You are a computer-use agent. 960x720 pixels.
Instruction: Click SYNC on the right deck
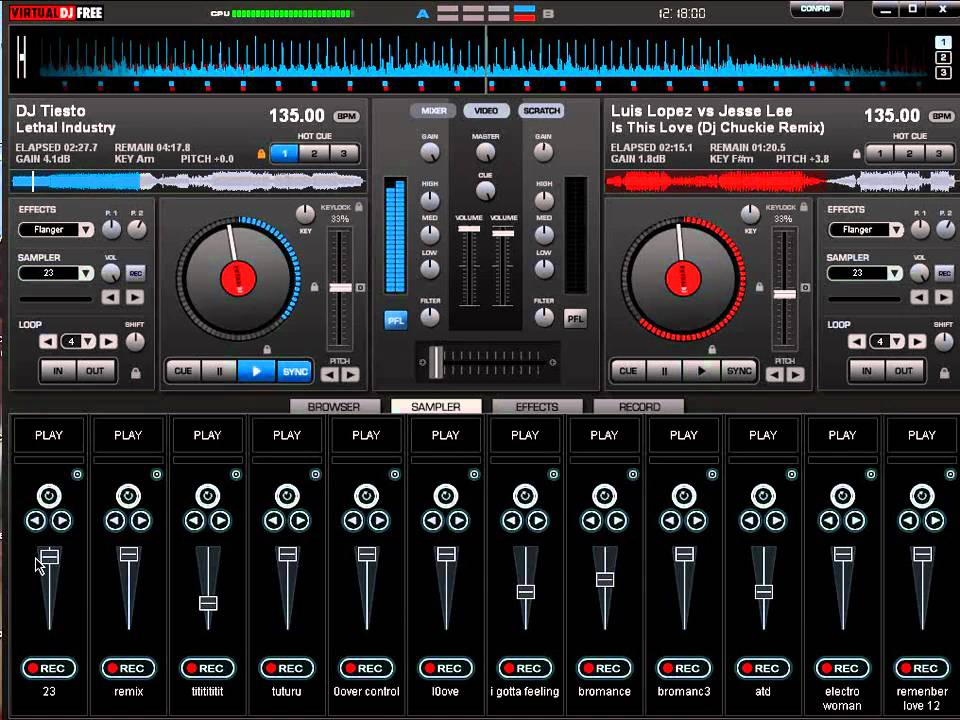[x=739, y=371]
